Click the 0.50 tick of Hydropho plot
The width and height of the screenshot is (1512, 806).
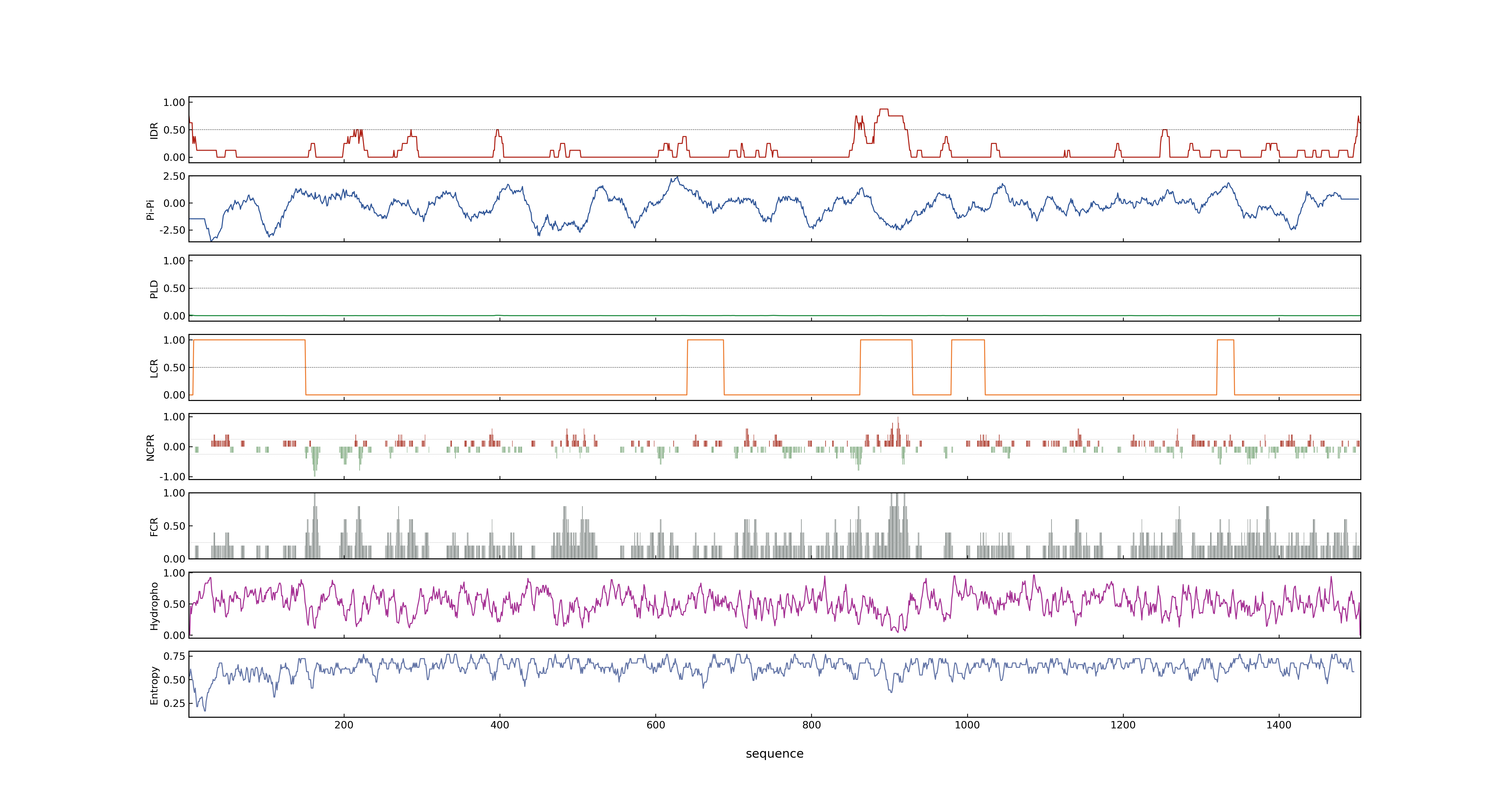point(174,604)
